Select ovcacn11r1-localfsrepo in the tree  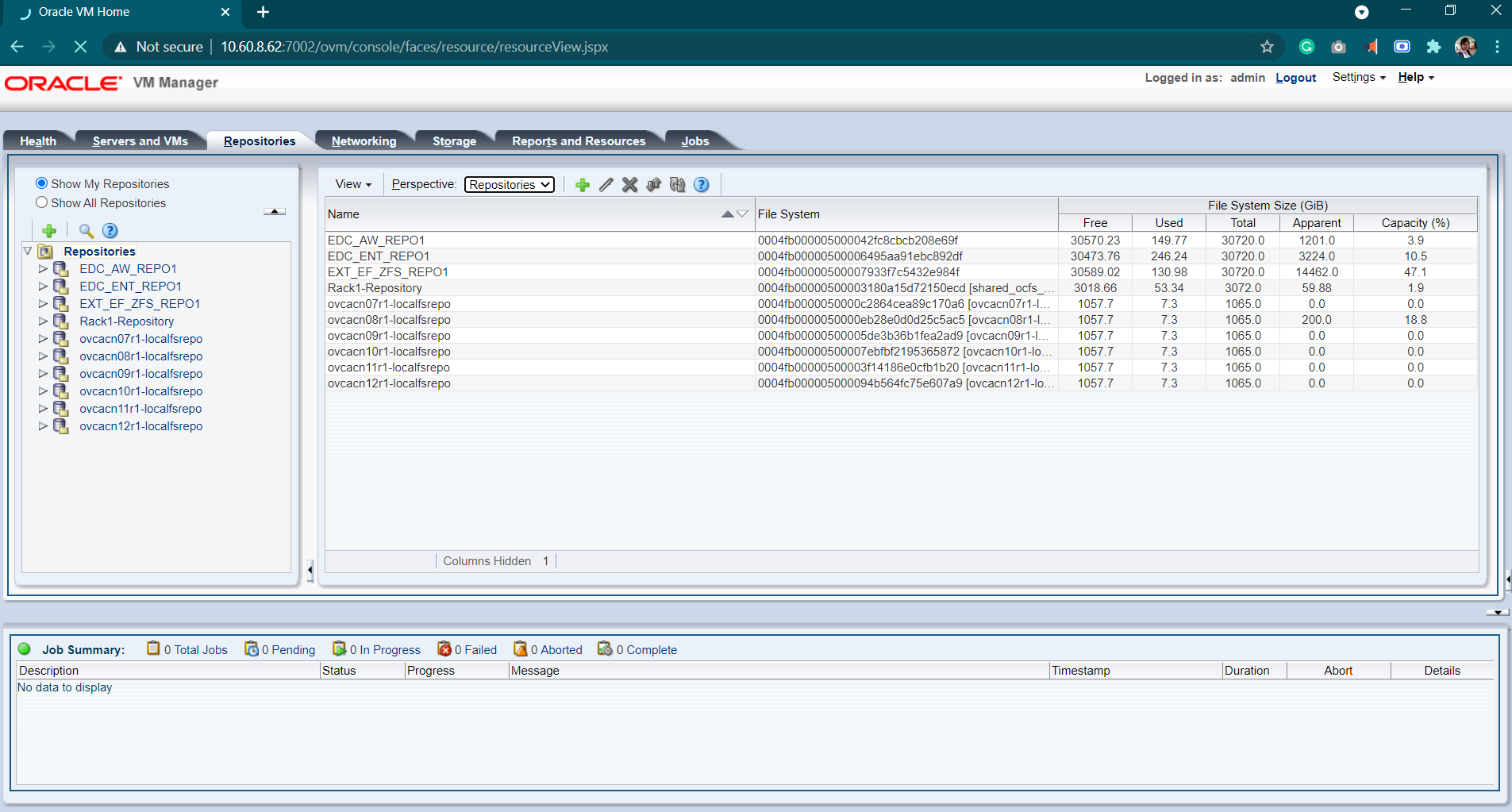pyautogui.click(x=140, y=409)
